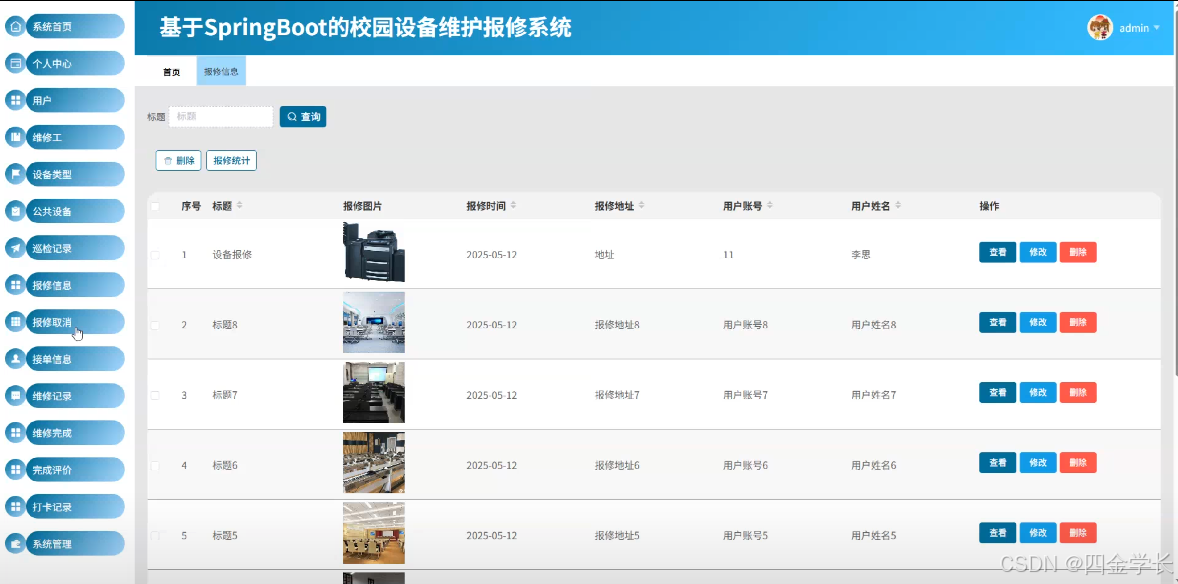Viewport: 1178px width, 584px height.
Task: Check the checkbox for row 标题8
Action: point(155,325)
